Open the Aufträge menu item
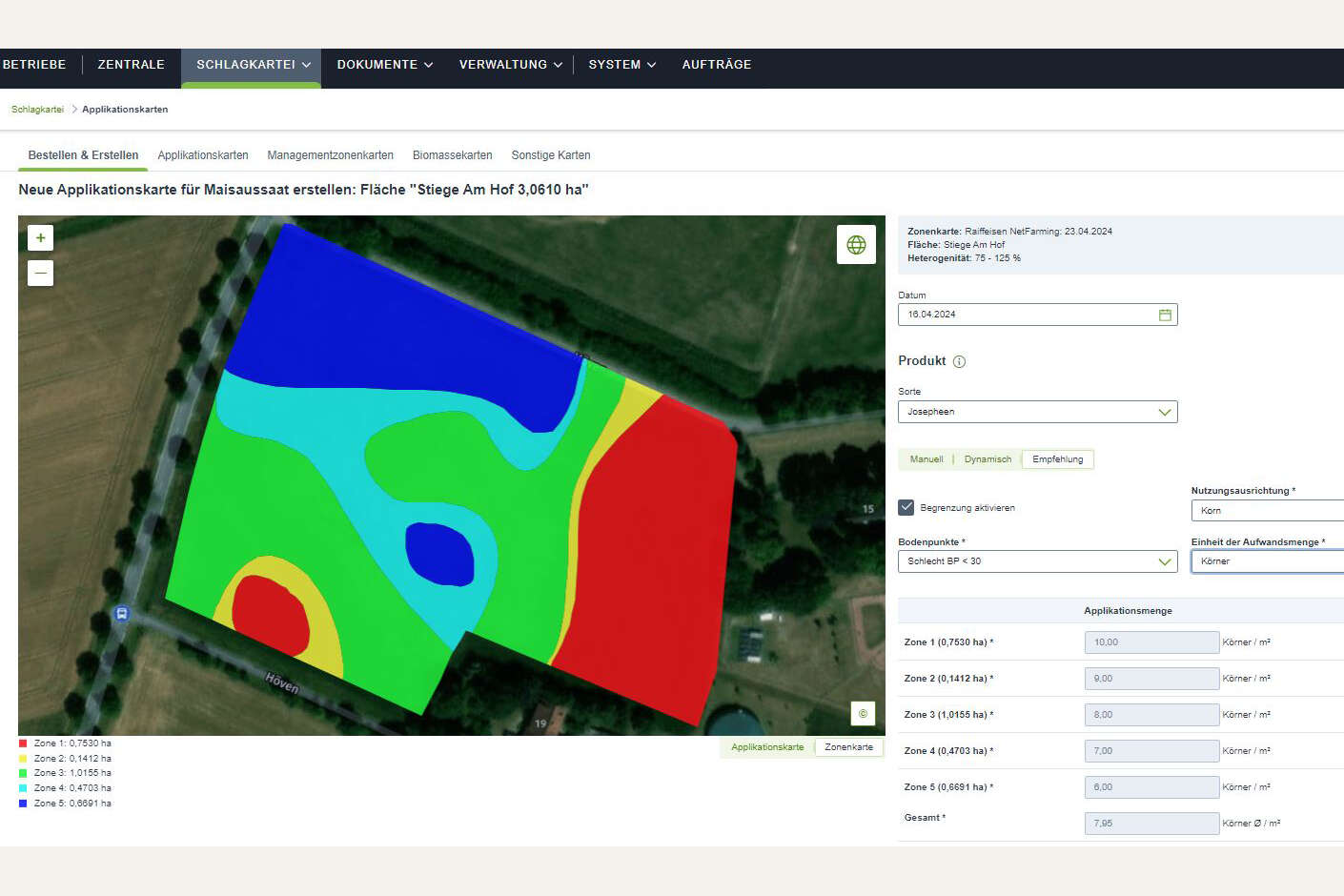 pos(717,65)
